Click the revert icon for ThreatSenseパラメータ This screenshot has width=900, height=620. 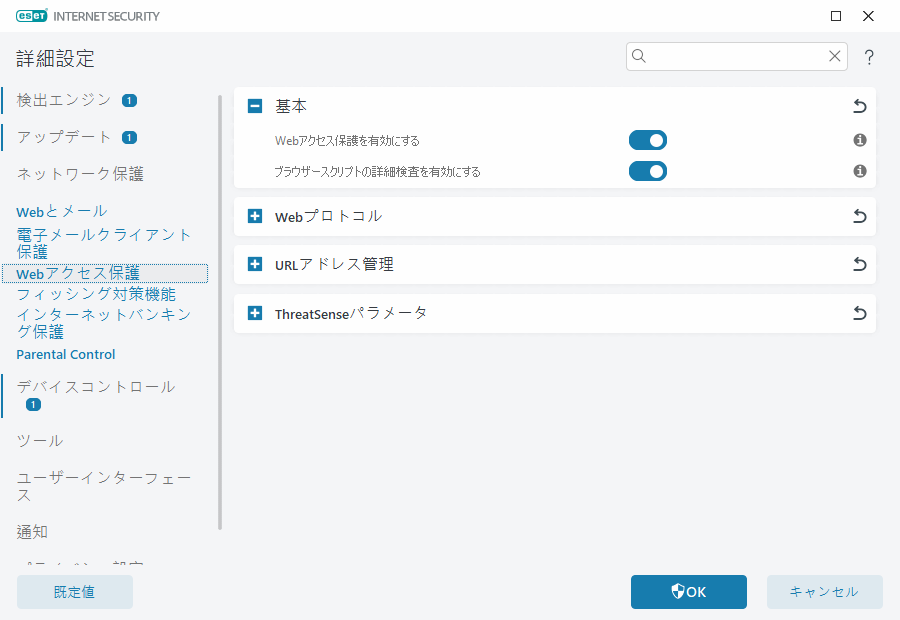(x=859, y=313)
